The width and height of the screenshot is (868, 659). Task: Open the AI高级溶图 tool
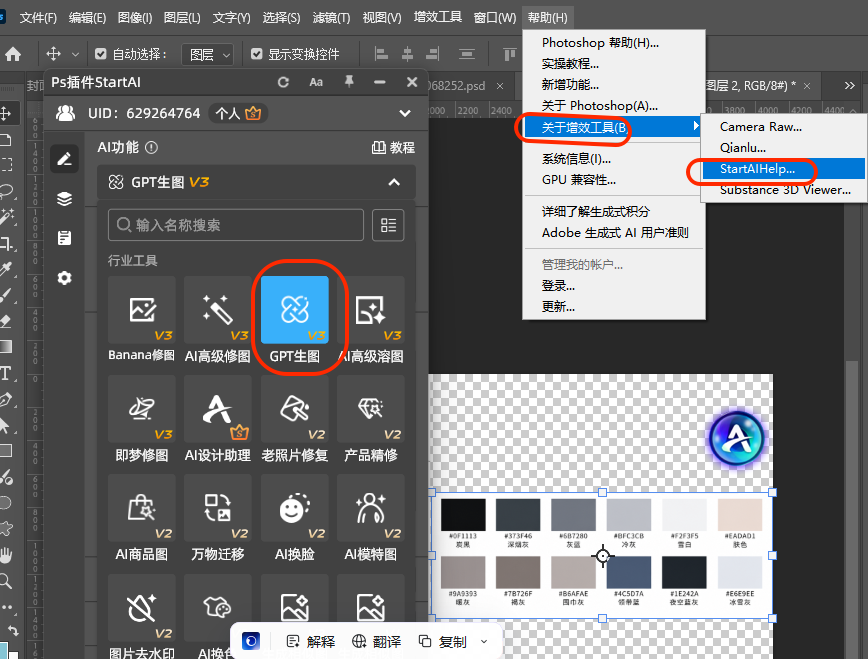tap(371, 320)
